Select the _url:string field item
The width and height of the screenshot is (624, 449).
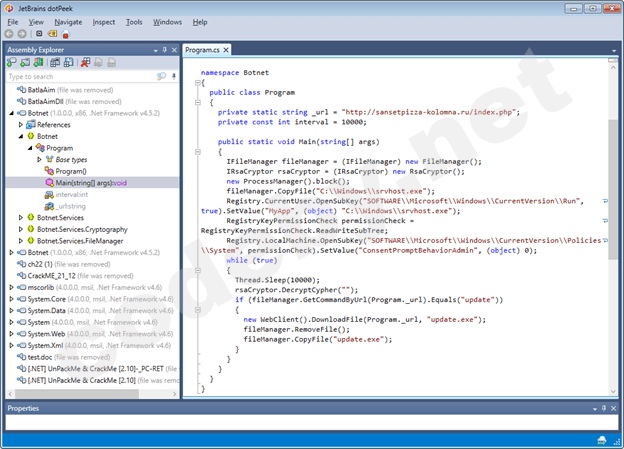point(70,206)
